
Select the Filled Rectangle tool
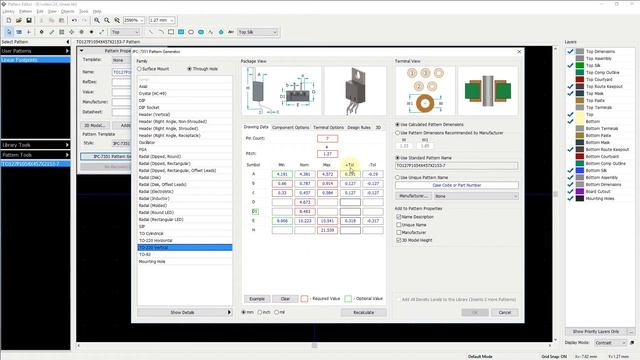click(181, 32)
